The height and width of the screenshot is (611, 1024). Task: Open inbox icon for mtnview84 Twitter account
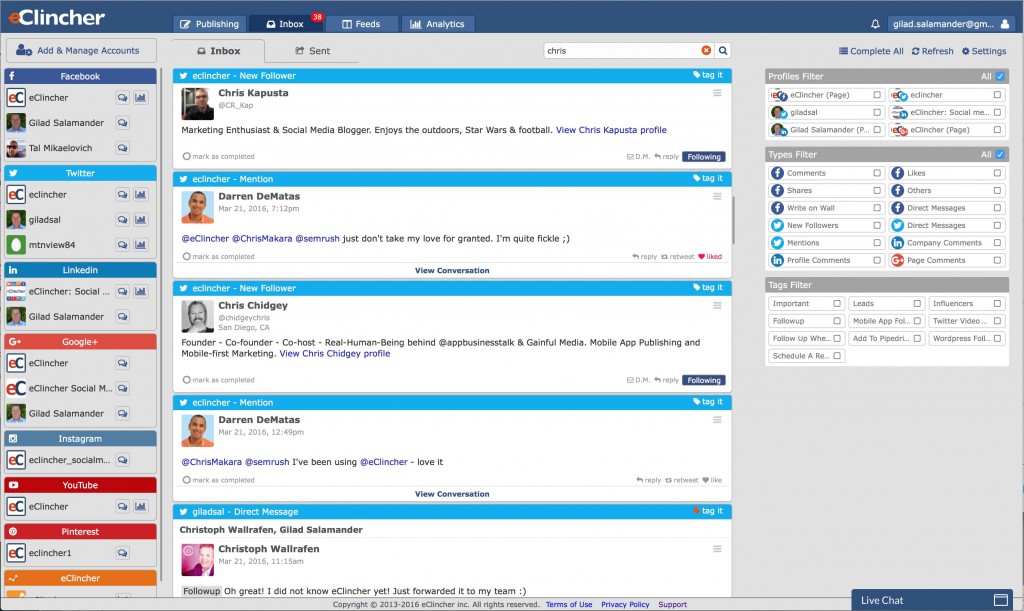(x=122, y=245)
